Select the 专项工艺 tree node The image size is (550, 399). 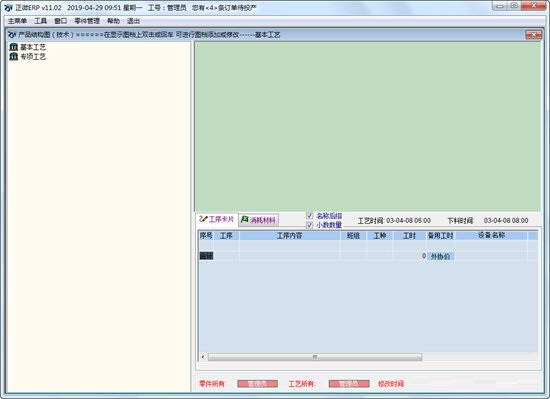tap(33, 56)
